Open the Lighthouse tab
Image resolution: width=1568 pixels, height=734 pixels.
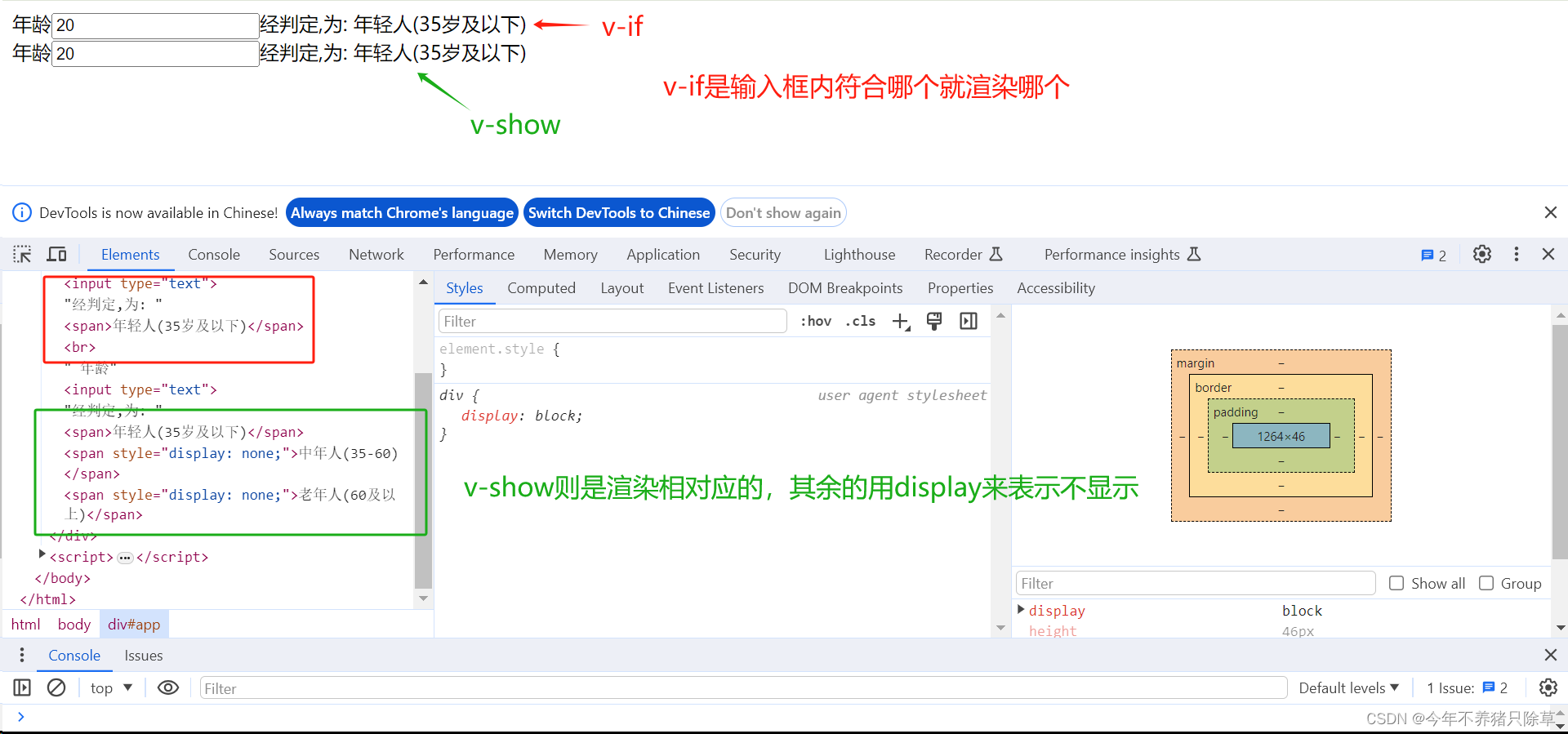click(x=860, y=255)
